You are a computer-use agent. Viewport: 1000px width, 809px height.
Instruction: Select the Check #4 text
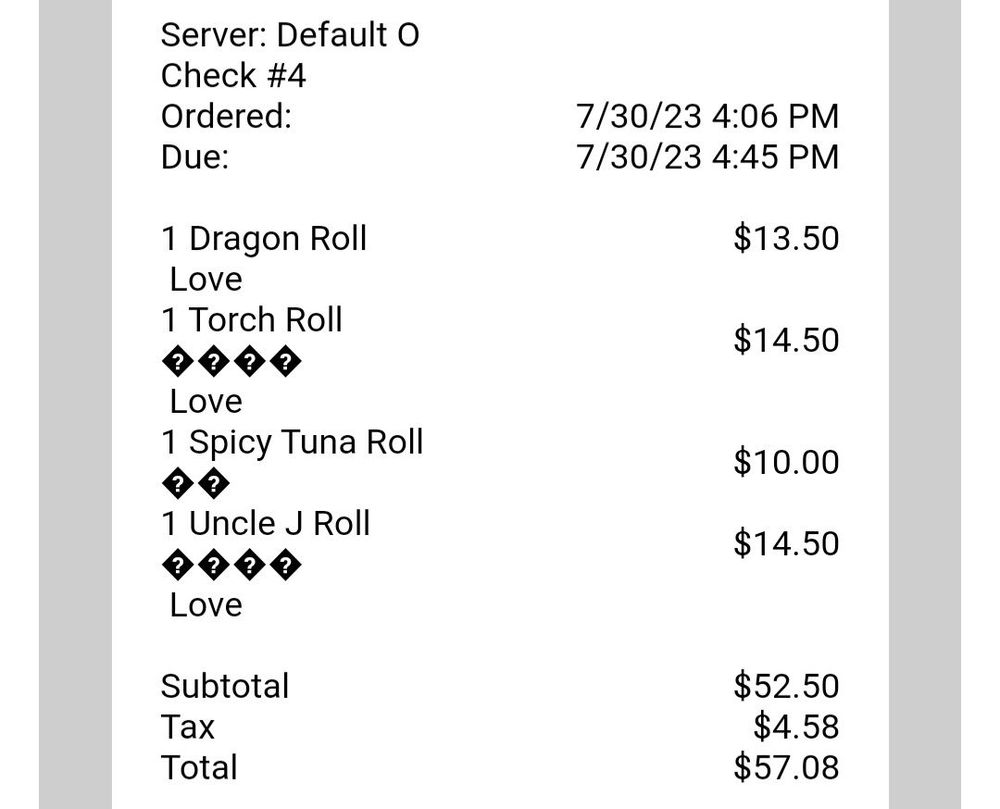tap(233, 75)
